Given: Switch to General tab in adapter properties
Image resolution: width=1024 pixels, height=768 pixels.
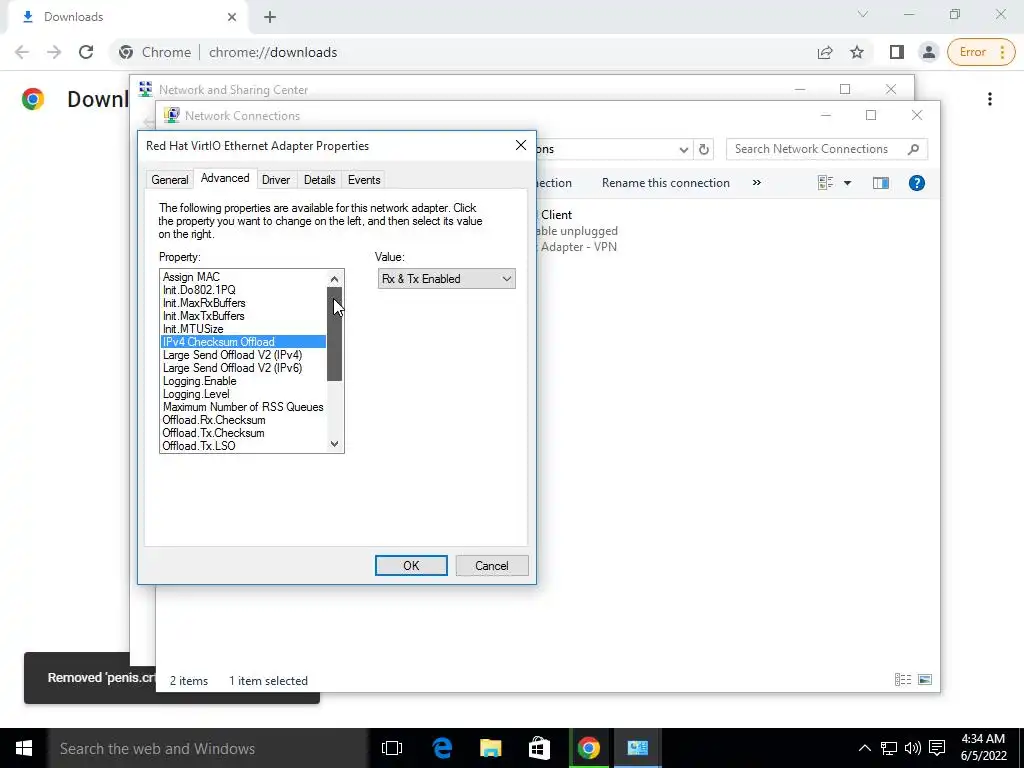Looking at the screenshot, I should pyautogui.click(x=170, y=180).
